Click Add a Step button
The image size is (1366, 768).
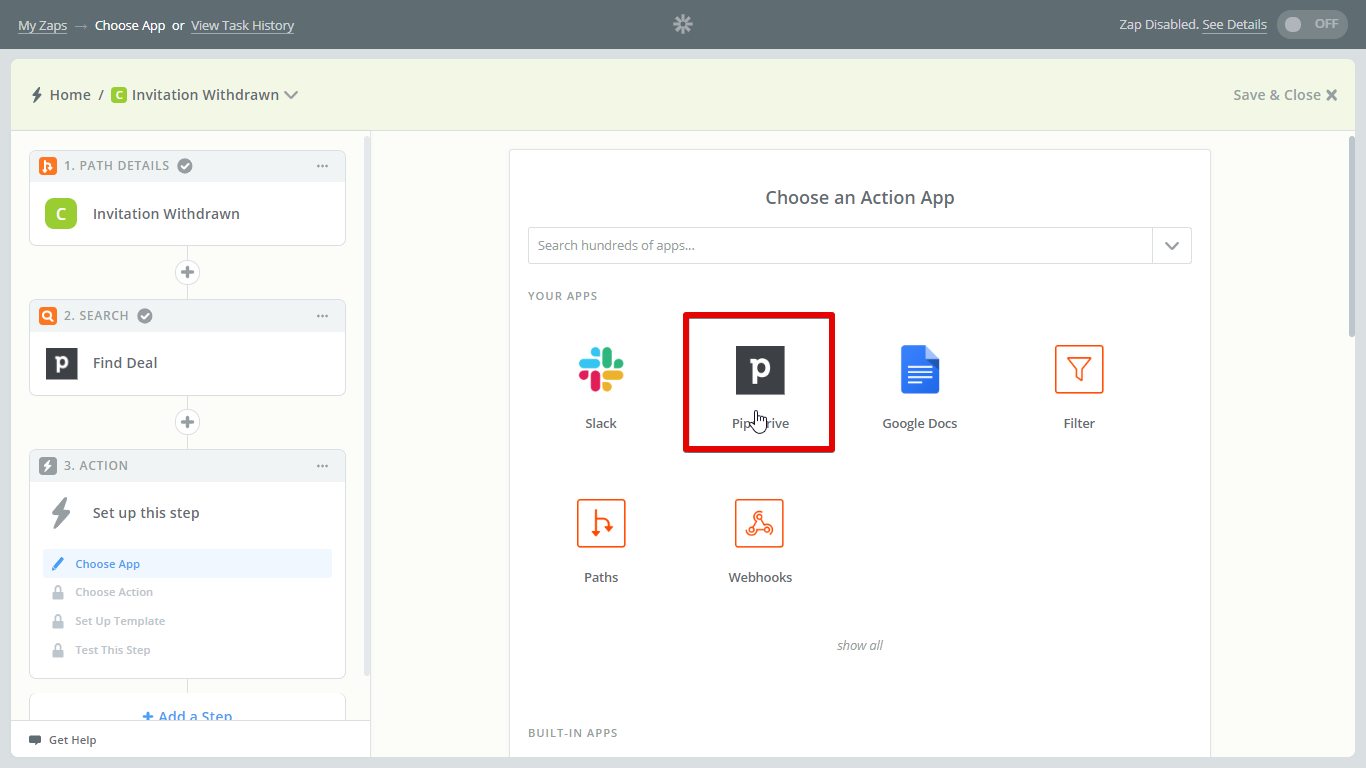187,716
